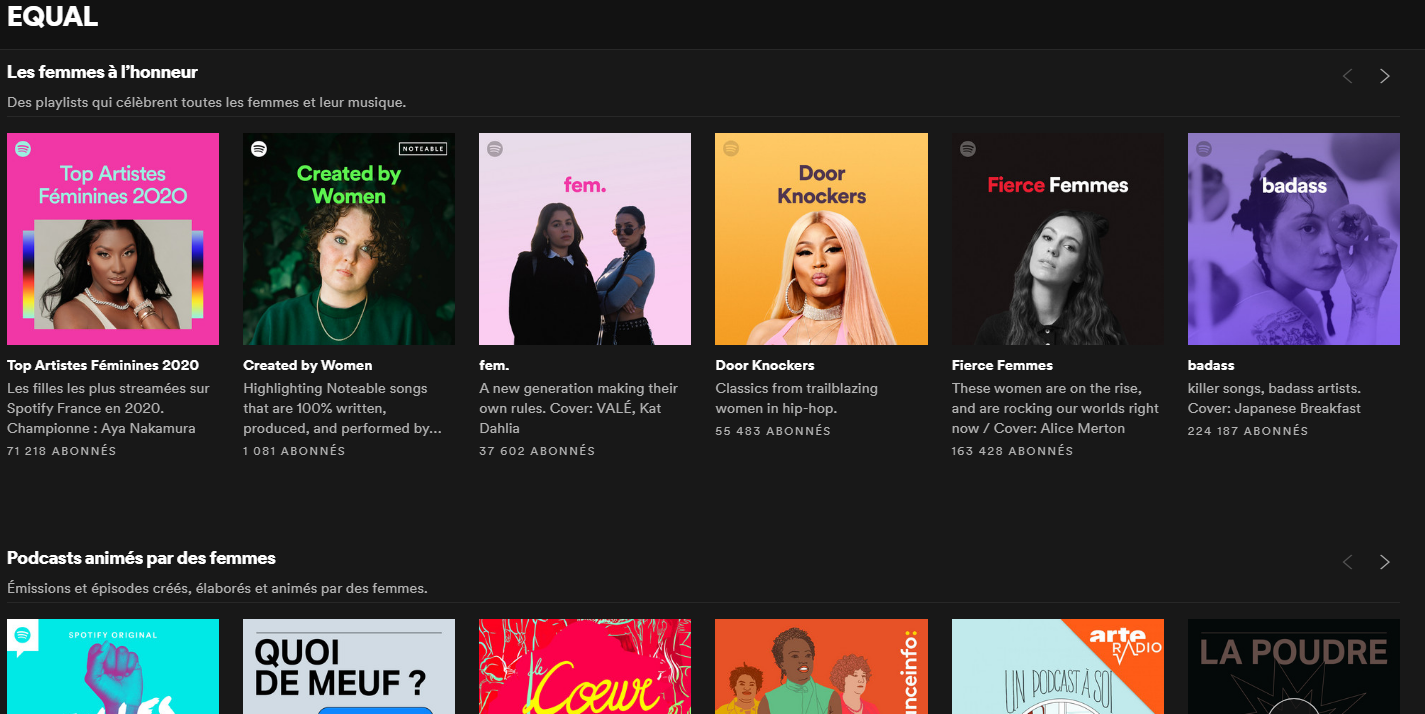Open the Quoi de Meuf ? podcast cover

(349, 666)
